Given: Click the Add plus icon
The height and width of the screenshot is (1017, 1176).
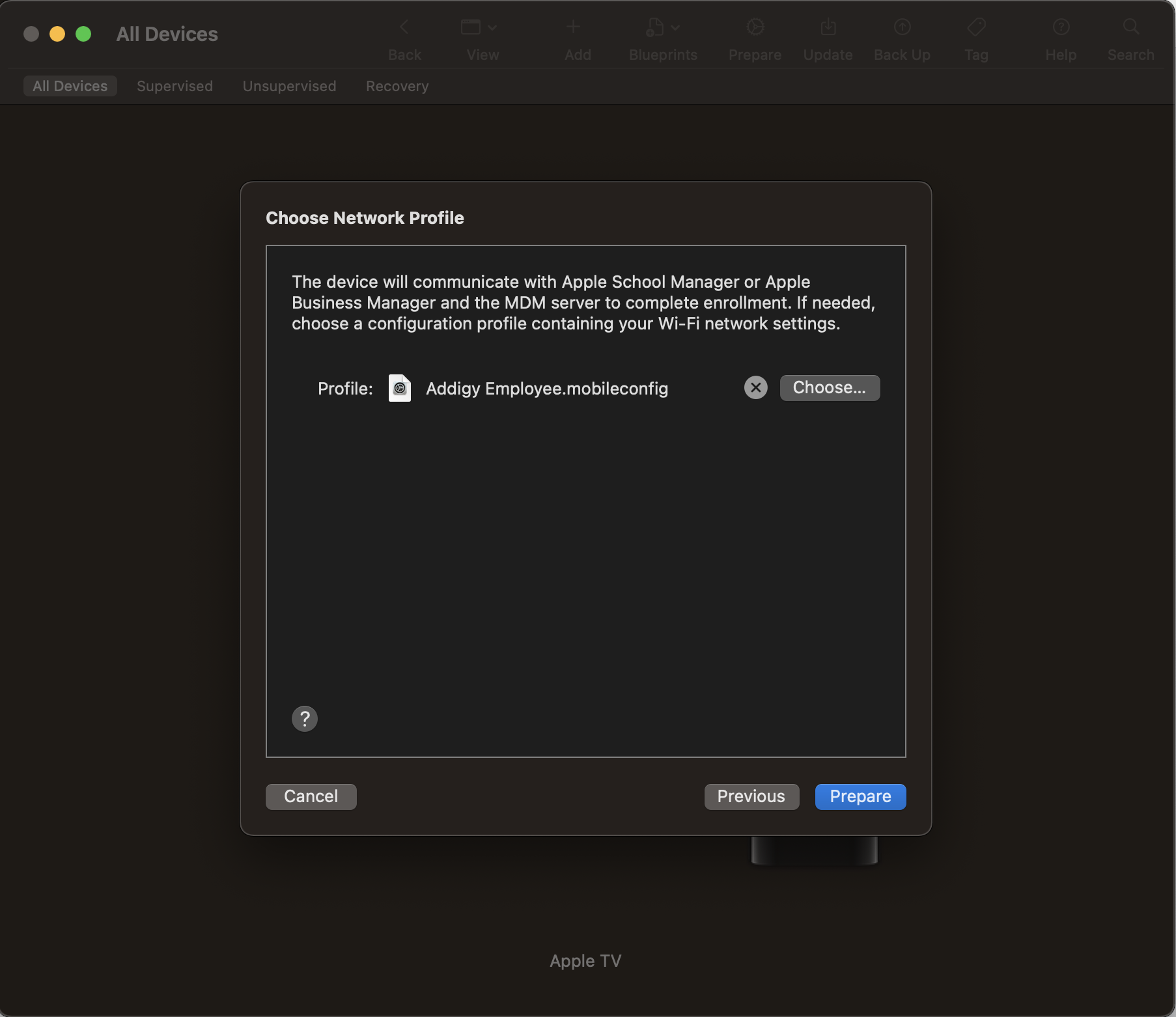Looking at the screenshot, I should (x=573, y=27).
